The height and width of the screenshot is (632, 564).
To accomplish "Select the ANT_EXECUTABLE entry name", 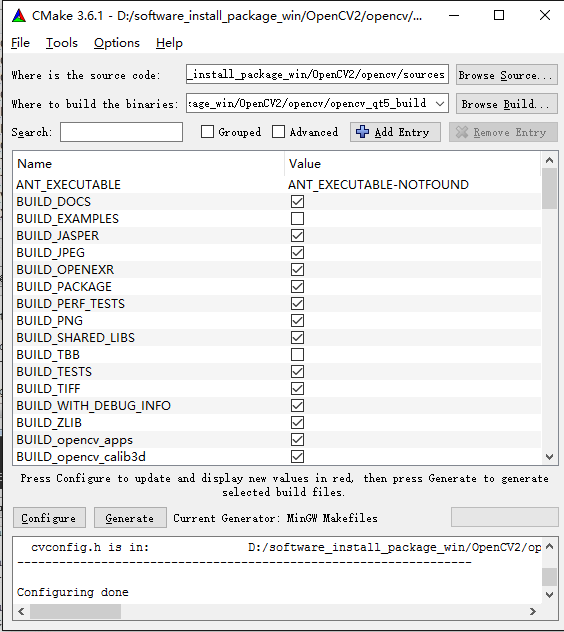I will click(x=69, y=185).
